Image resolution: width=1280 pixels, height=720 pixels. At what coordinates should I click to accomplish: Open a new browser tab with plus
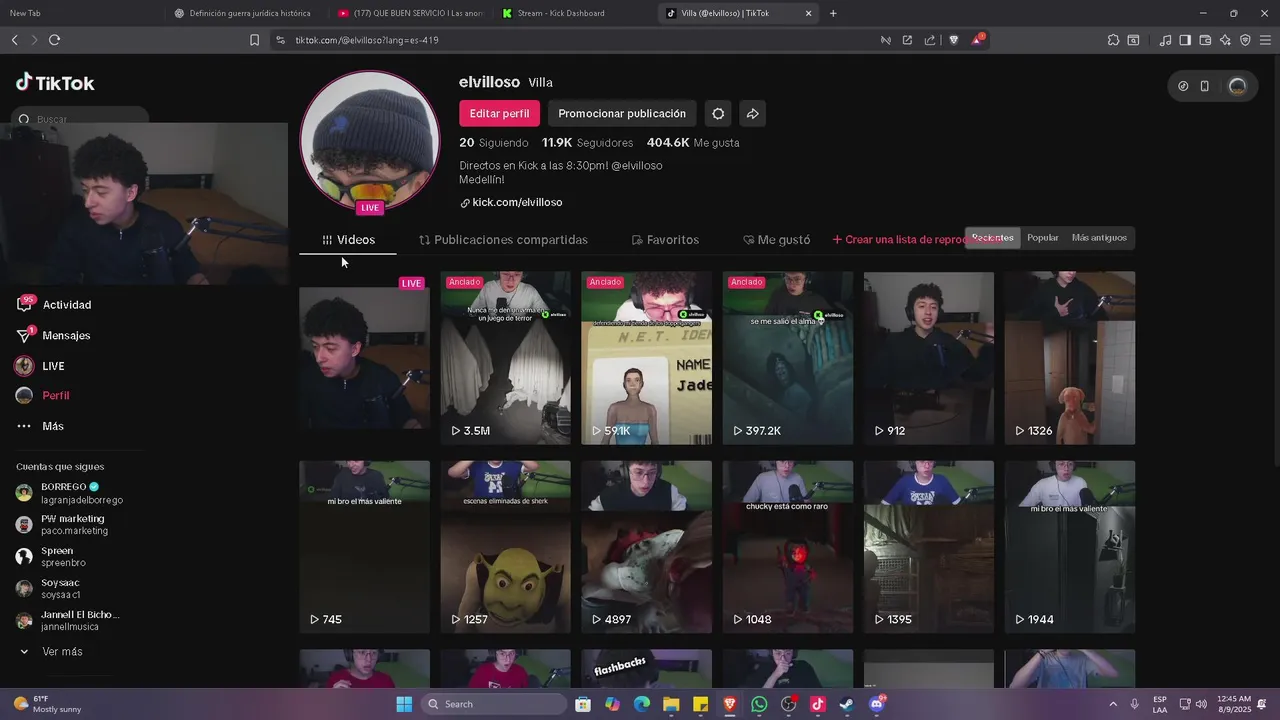pos(833,13)
